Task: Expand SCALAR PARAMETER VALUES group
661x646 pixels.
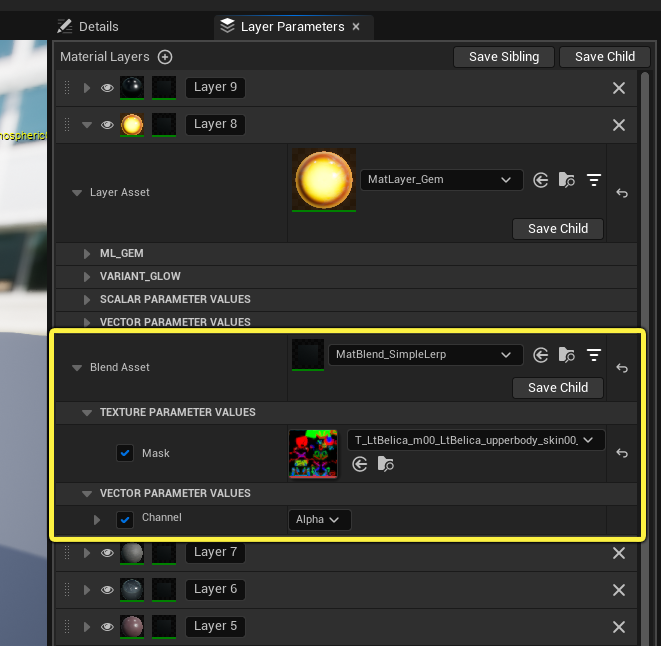Action: pos(87,299)
